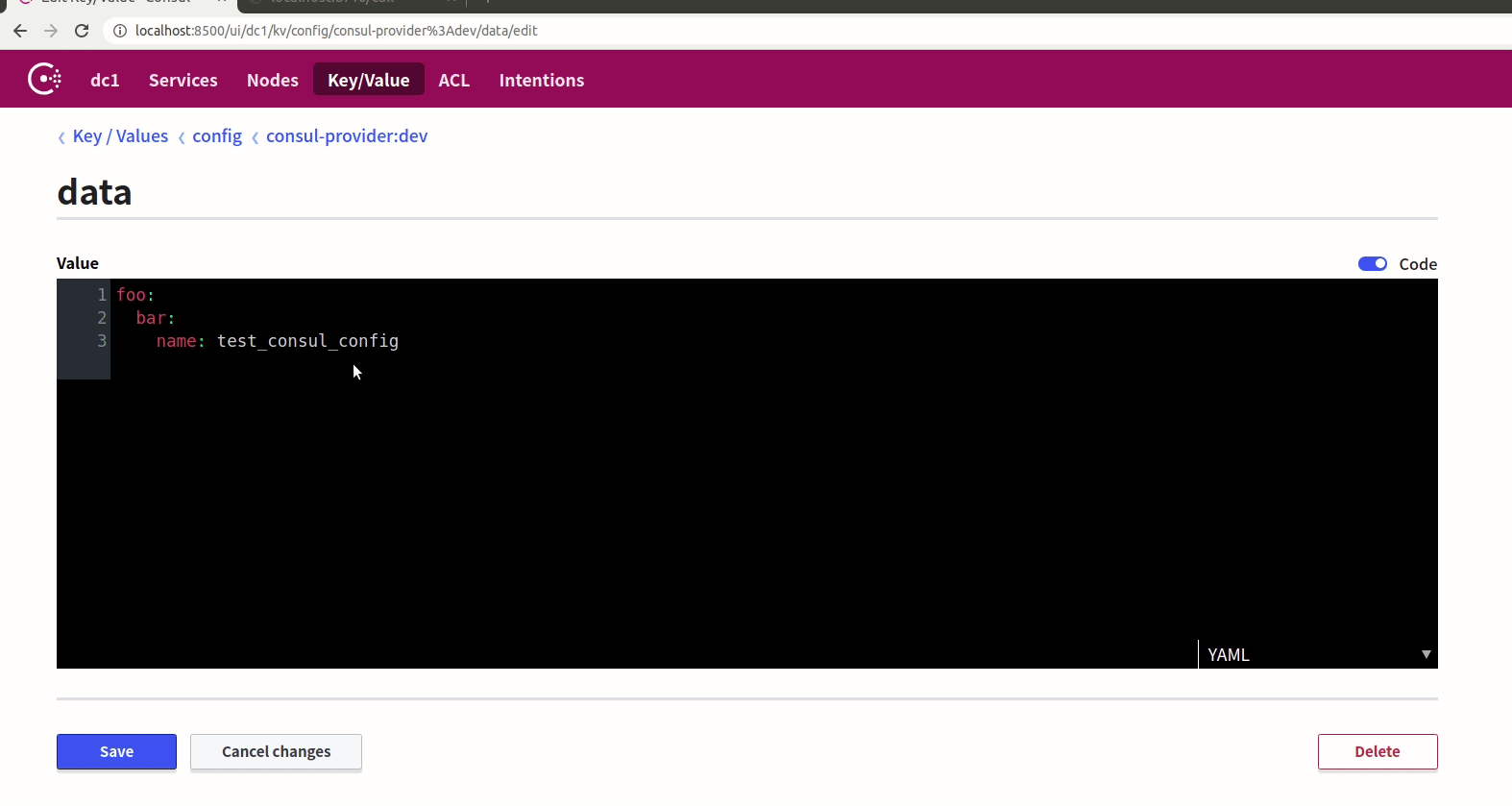Follow the config breadcrumb link

pyautogui.click(x=217, y=135)
